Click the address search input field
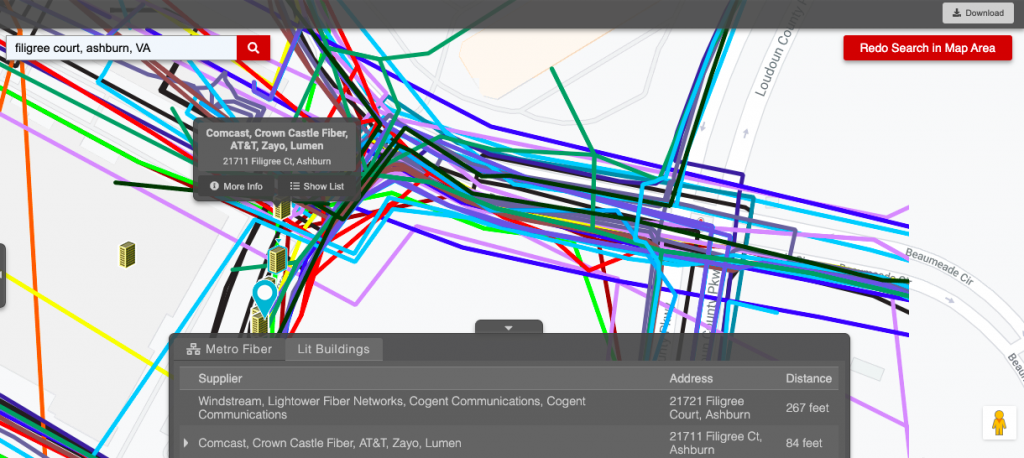 coord(122,47)
